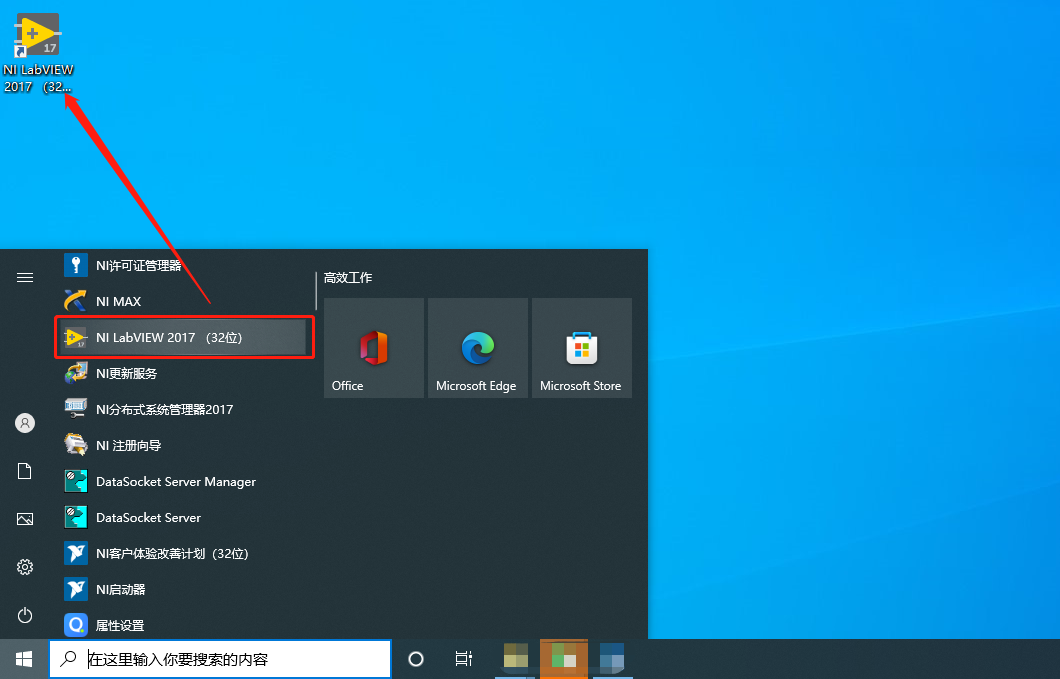
Task: Open Settings gear in Start sidebar
Action: click(25, 567)
